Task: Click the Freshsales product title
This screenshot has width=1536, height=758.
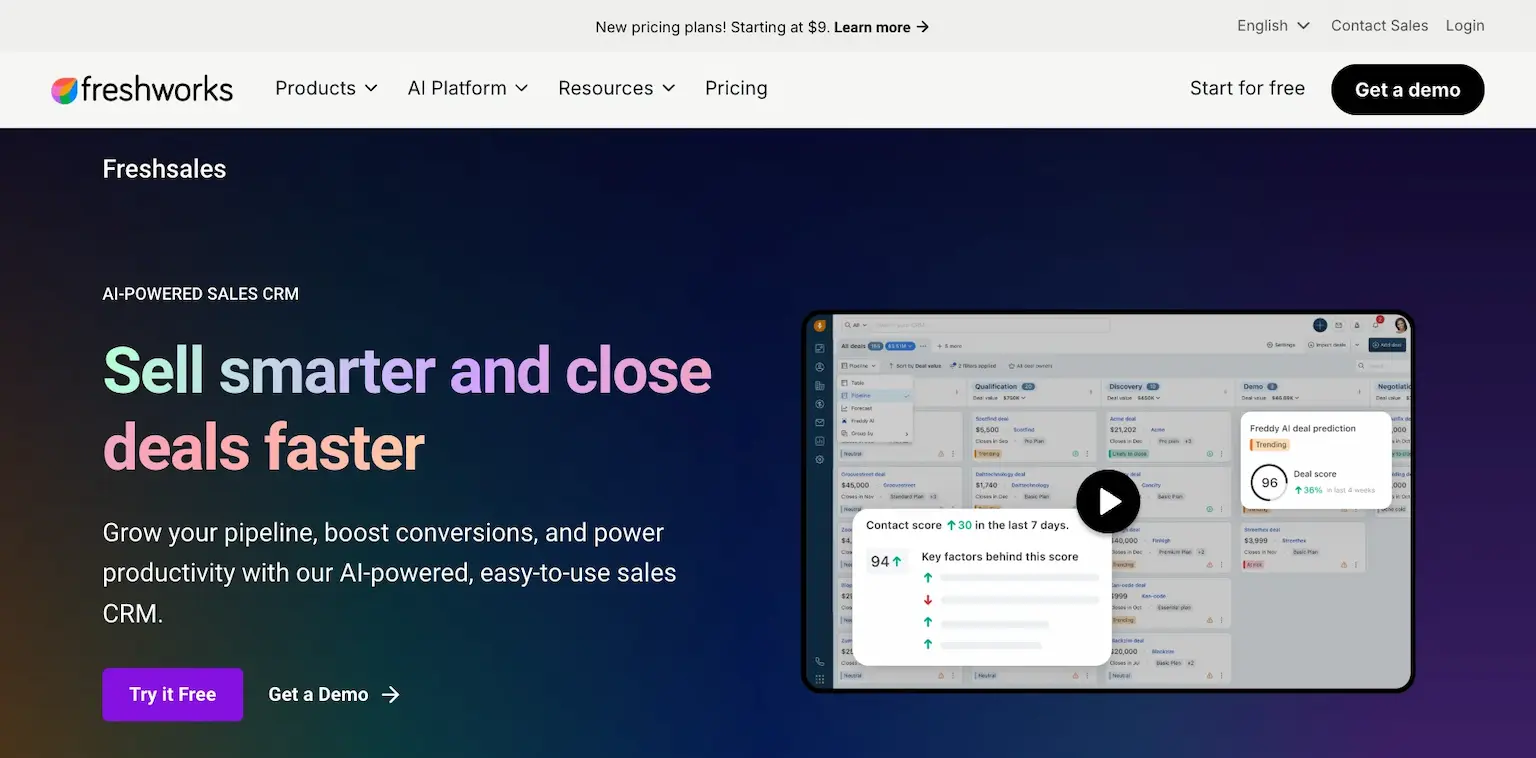Action: click(x=164, y=169)
